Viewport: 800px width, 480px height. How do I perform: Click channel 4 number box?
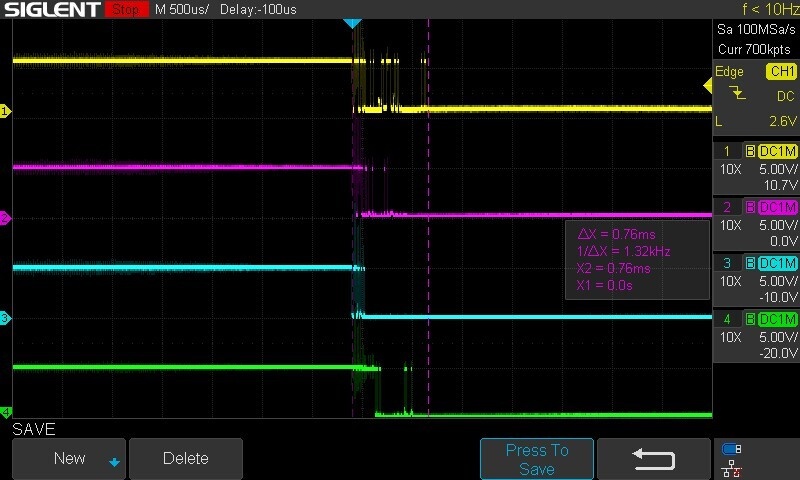click(727, 319)
